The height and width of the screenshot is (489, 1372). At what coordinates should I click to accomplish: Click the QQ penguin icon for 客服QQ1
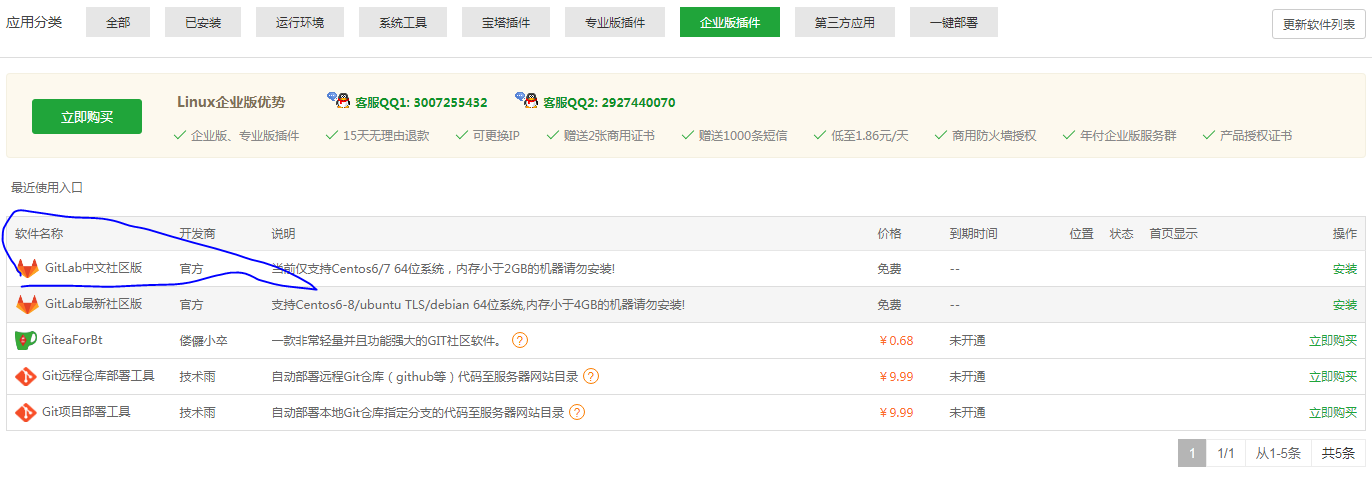[339, 100]
